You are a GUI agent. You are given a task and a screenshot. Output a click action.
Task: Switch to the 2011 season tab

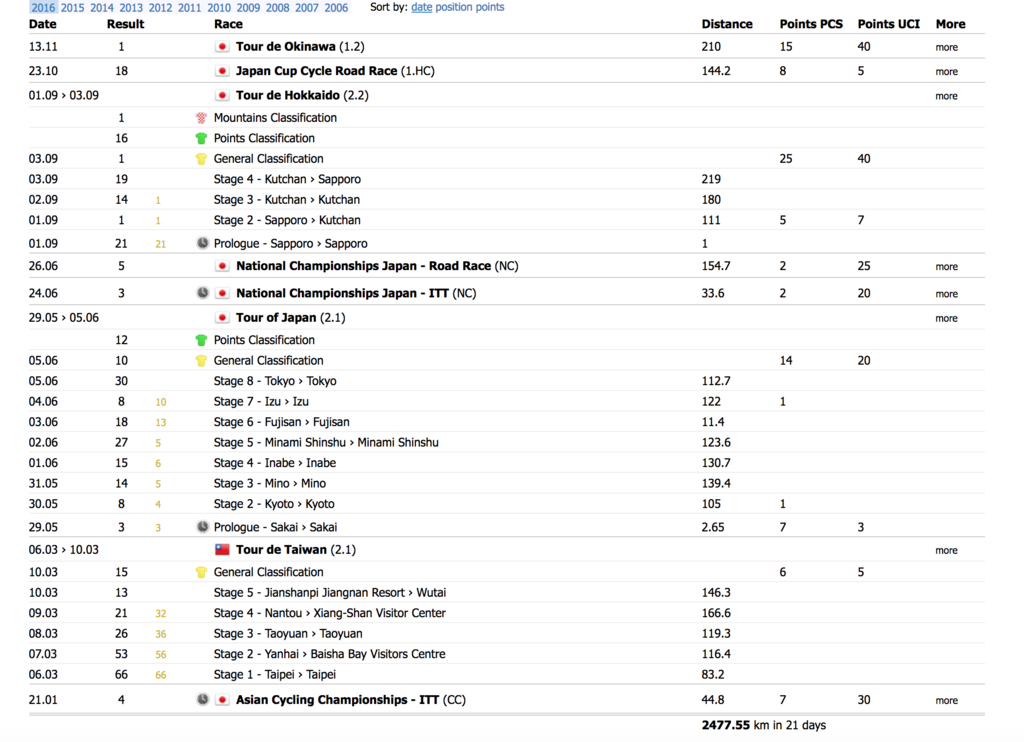(x=189, y=7)
